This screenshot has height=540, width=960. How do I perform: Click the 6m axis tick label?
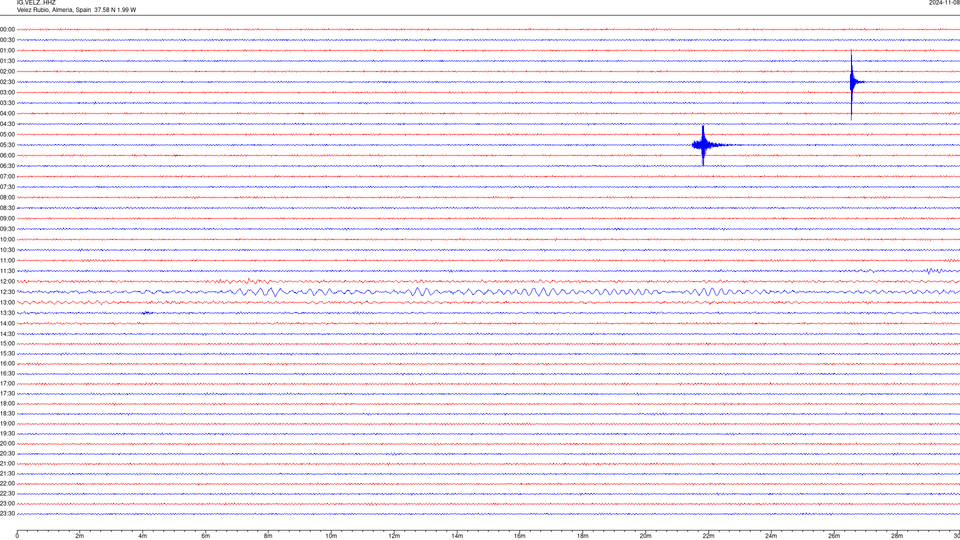click(206, 536)
